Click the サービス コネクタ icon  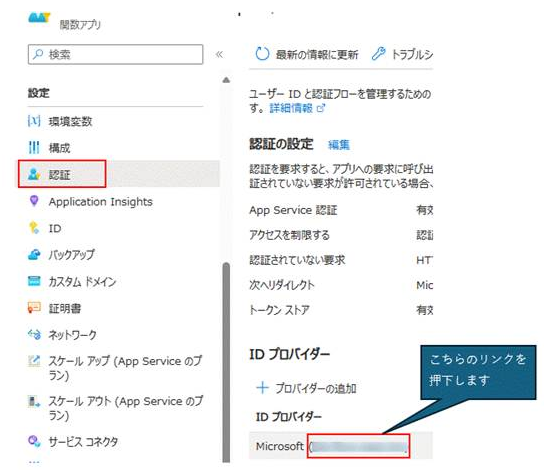click(x=34, y=441)
